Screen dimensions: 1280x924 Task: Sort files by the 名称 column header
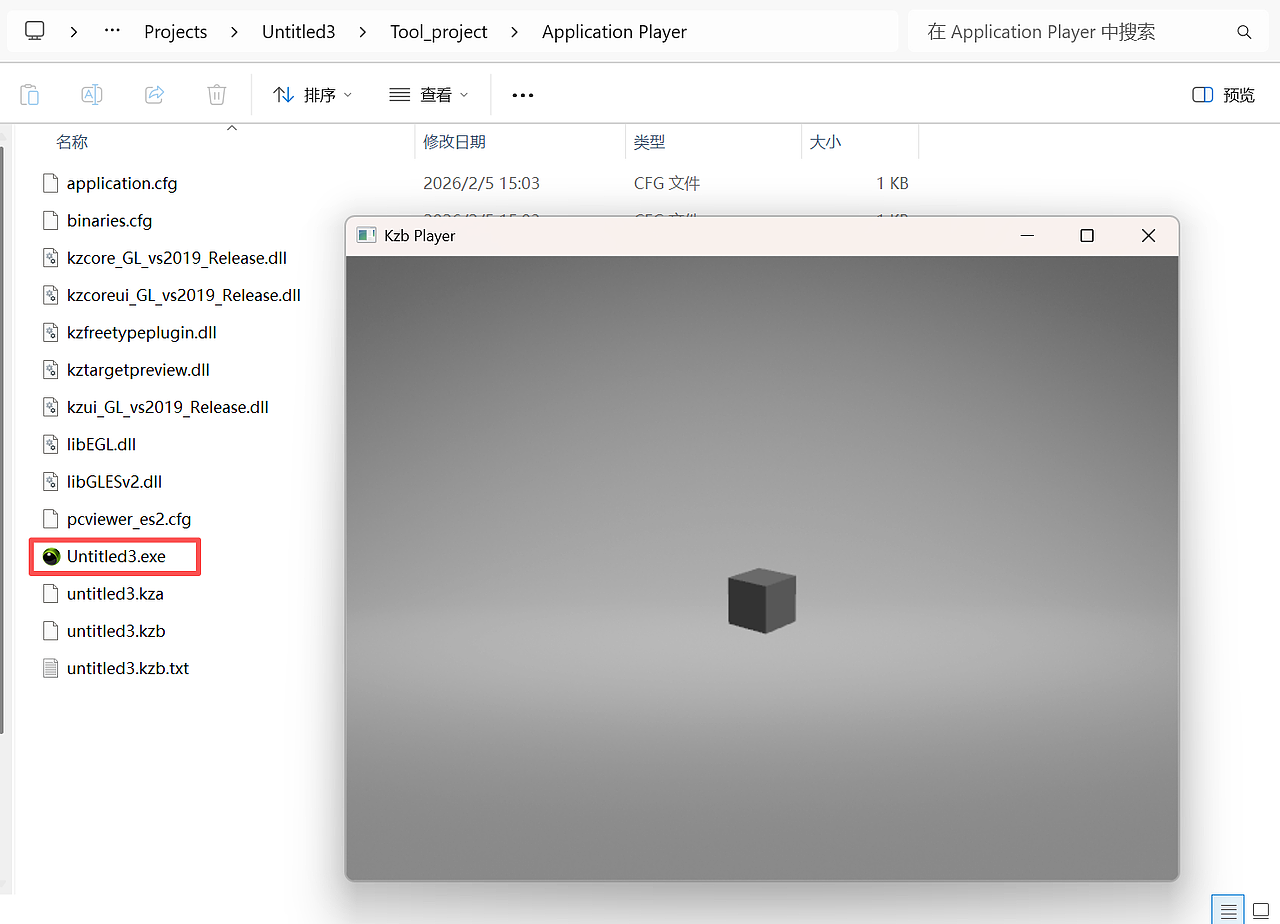pos(72,142)
